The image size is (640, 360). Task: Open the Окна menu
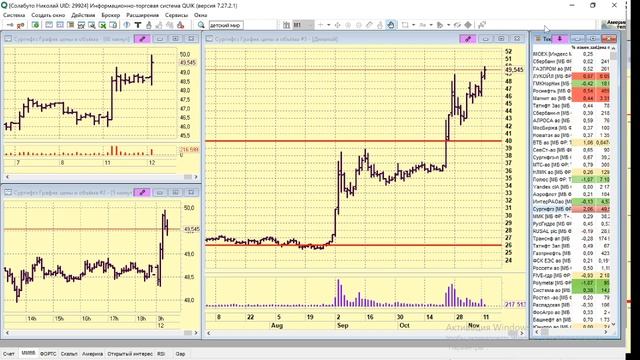200,15
